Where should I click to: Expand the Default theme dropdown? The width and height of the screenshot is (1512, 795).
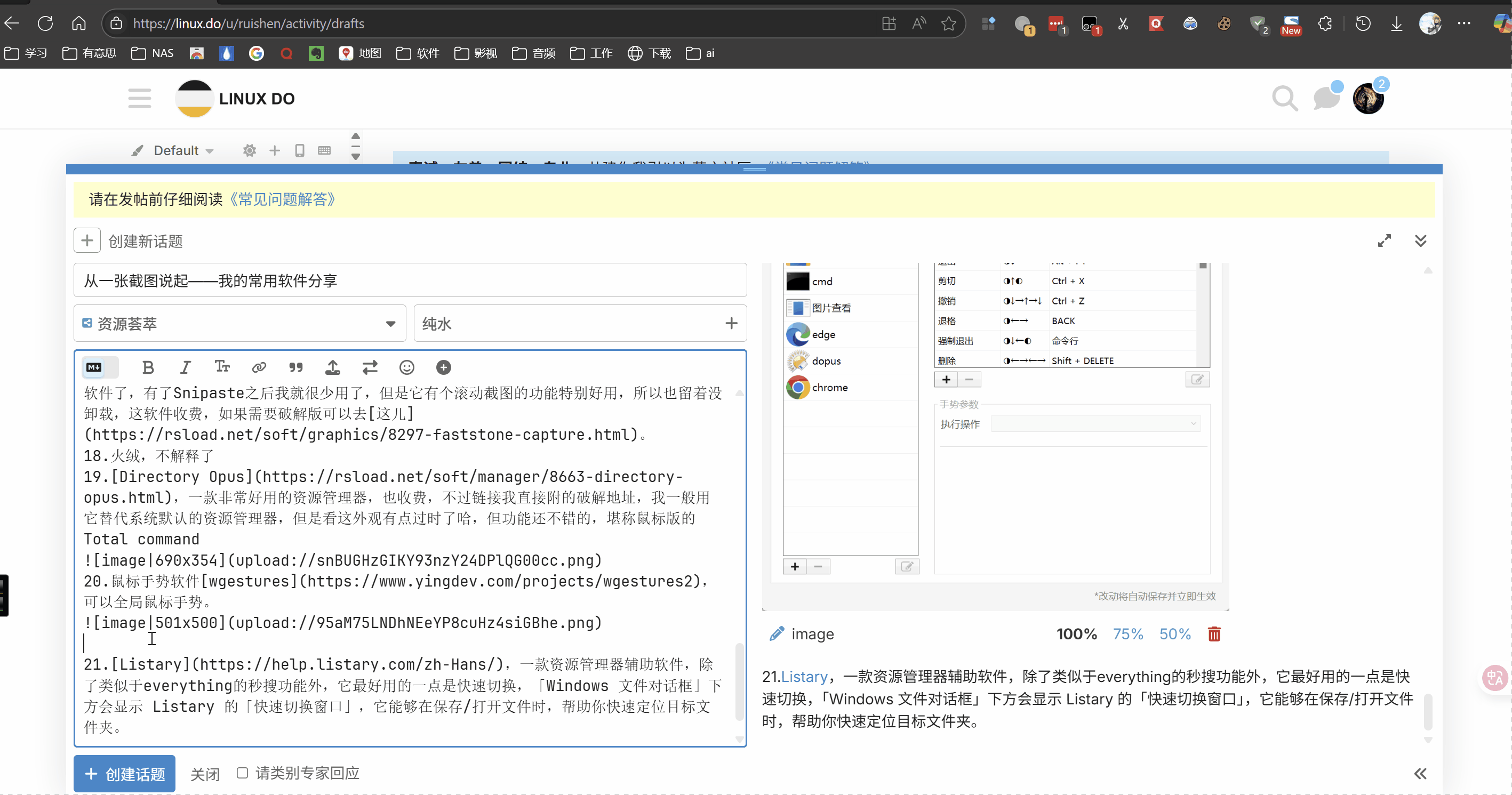click(183, 151)
